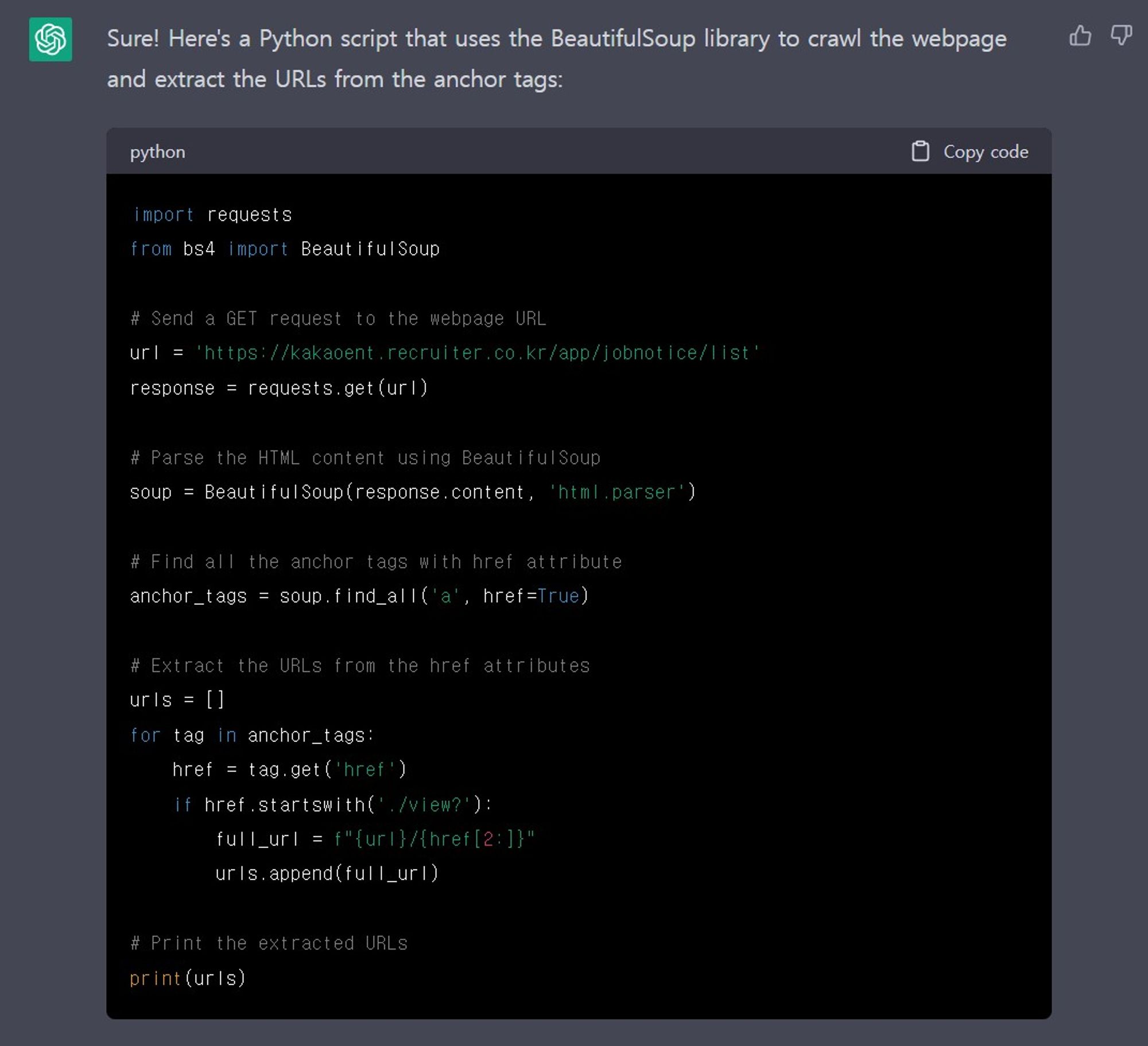Click the full_url f-string assignment line
The image size is (1148, 1046).
[x=375, y=839]
